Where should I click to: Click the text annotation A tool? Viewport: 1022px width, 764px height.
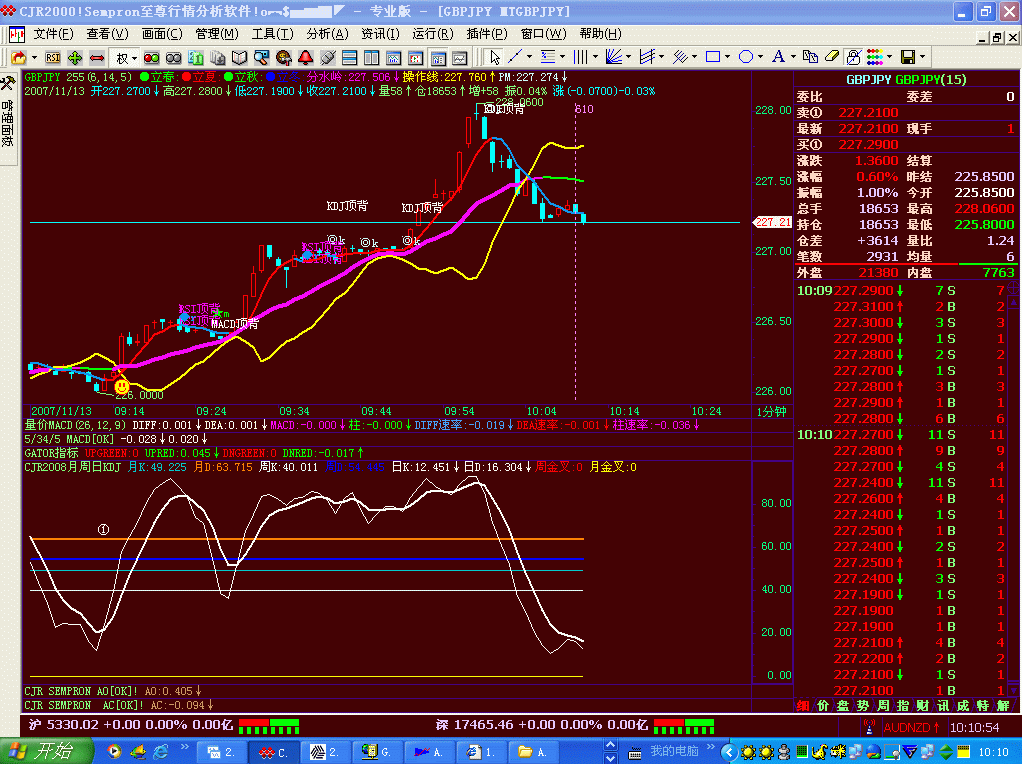click(x=778, y=57)
